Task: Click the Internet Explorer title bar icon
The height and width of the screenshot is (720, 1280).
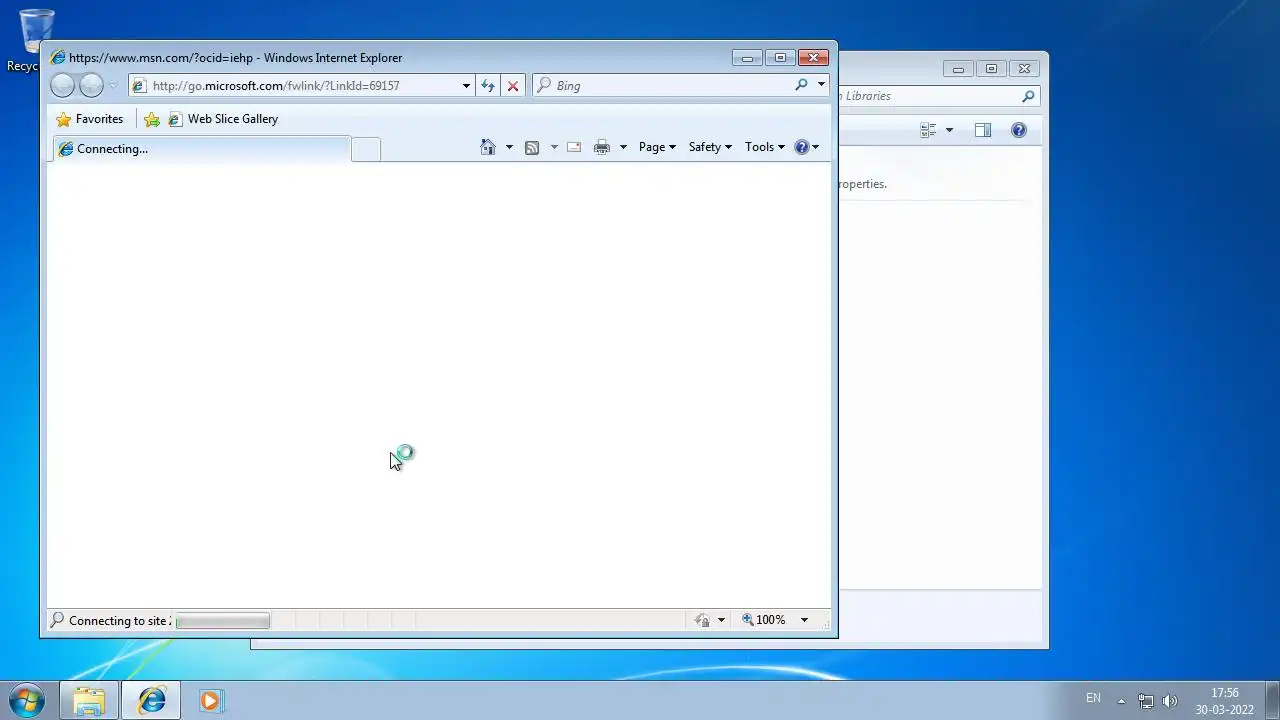Action: tap(58, 58)
